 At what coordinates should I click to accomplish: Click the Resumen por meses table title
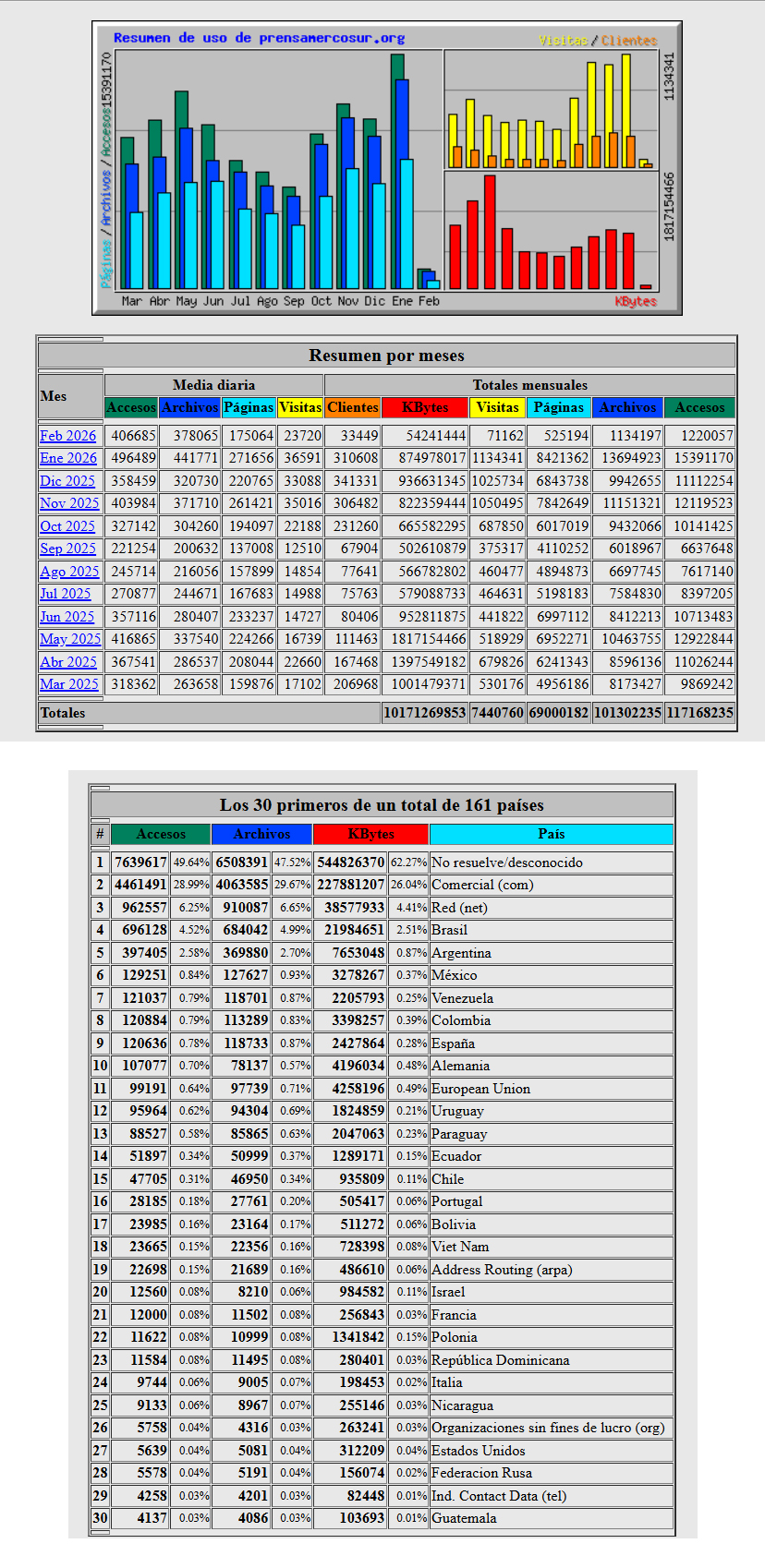(386, 356)
